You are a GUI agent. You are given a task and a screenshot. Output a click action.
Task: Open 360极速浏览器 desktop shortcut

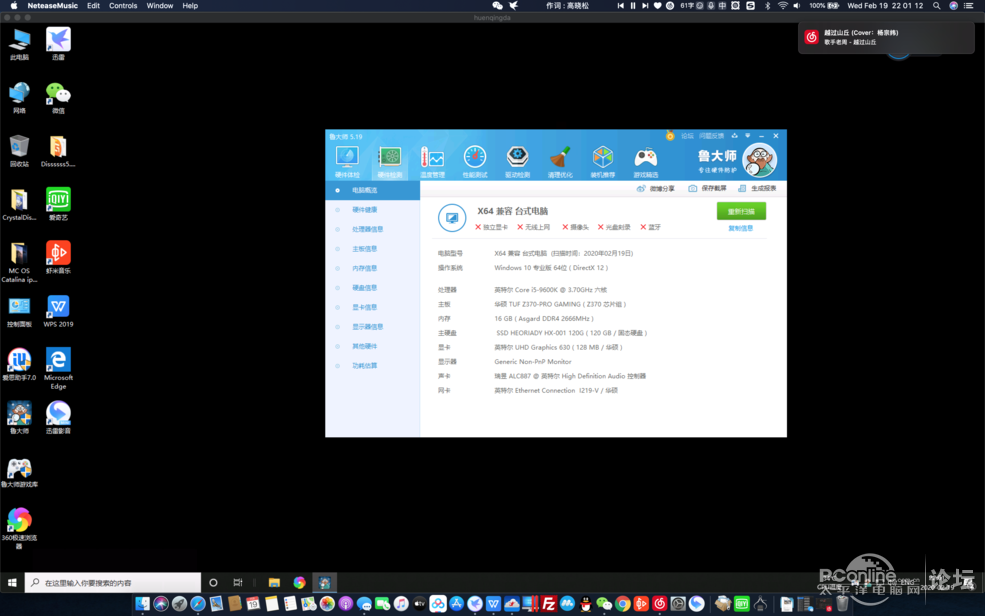(19, 529)
